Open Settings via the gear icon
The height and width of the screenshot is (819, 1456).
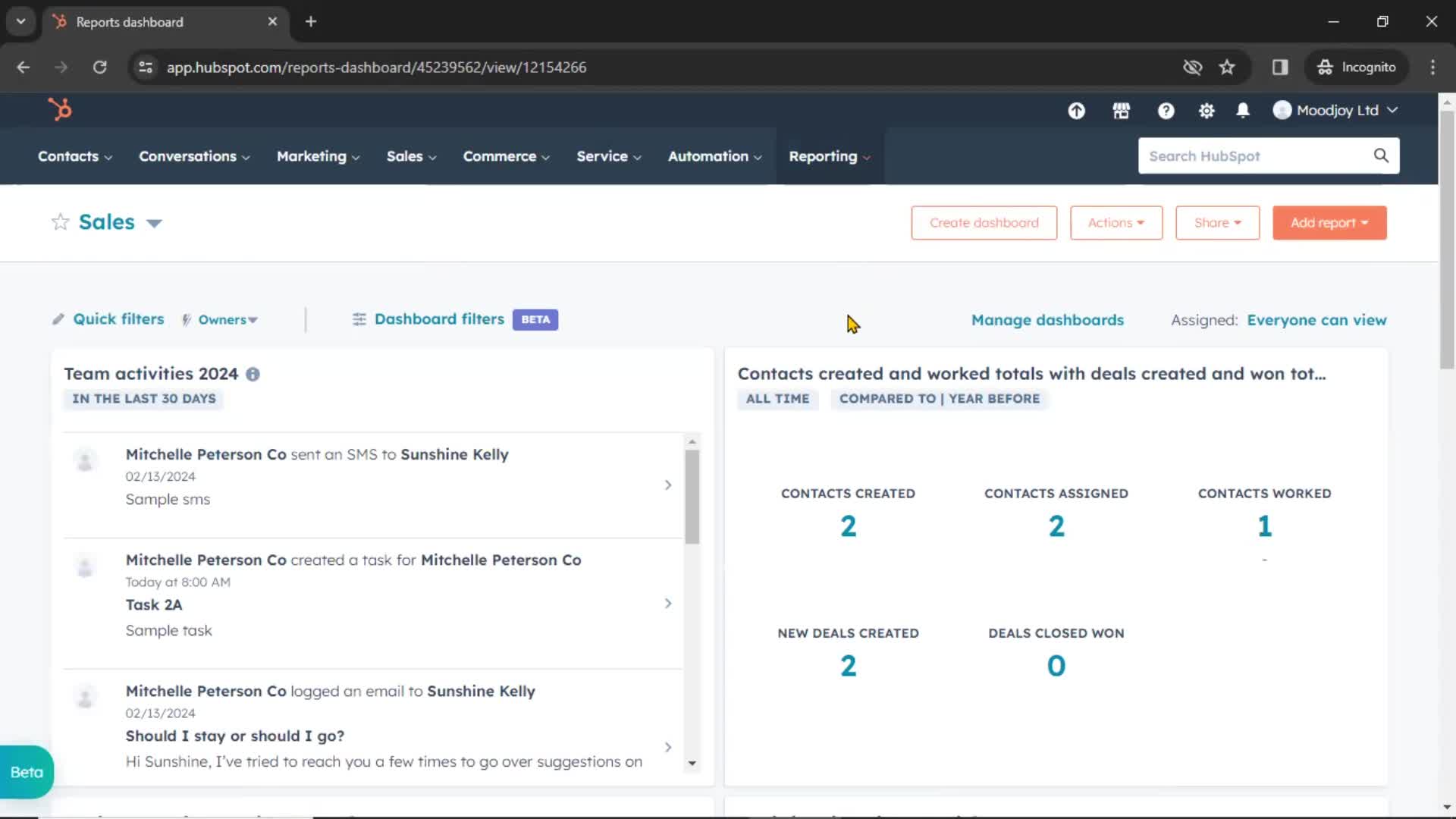[x=1207, y=110]
